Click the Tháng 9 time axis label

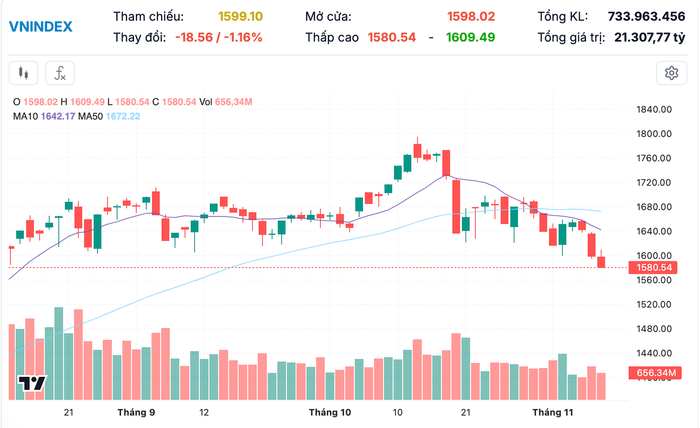click(x=136, y=412)
